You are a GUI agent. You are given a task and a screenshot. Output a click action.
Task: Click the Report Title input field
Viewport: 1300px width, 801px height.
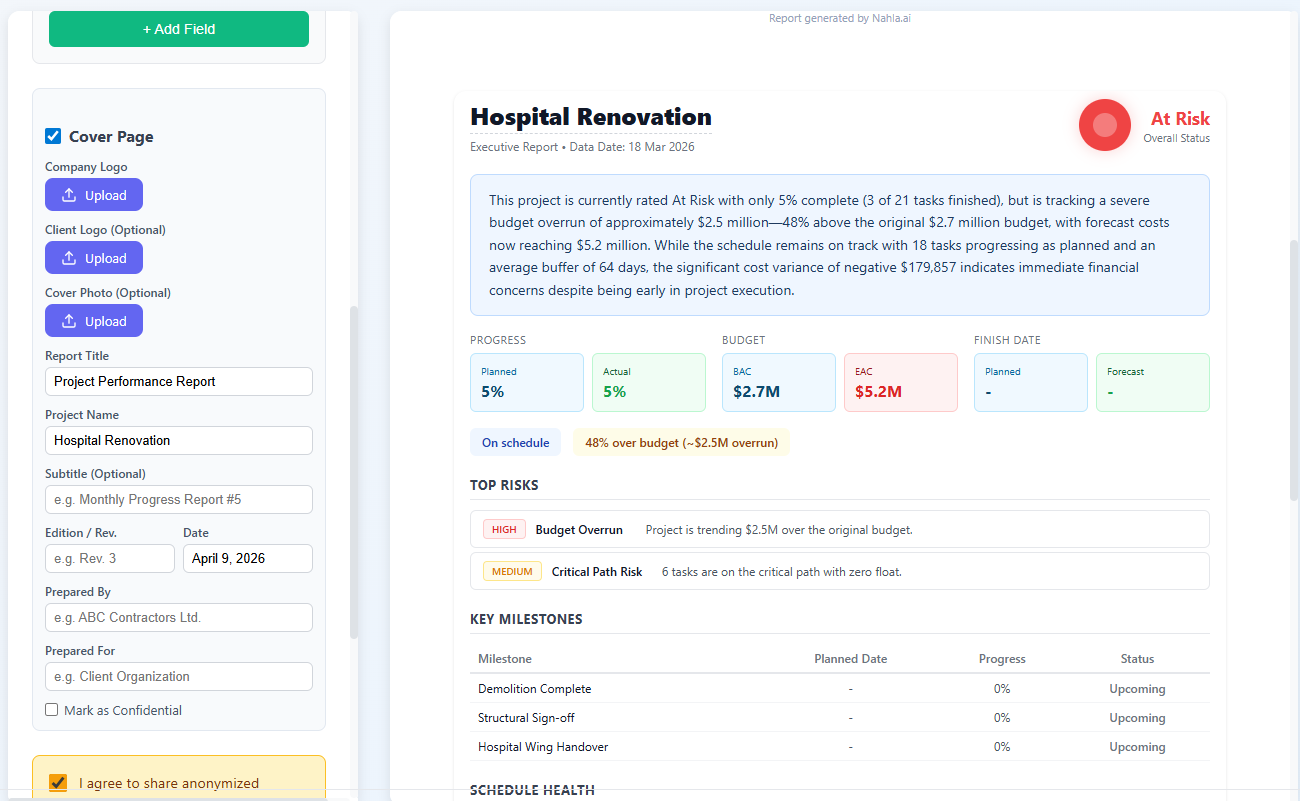179,381
